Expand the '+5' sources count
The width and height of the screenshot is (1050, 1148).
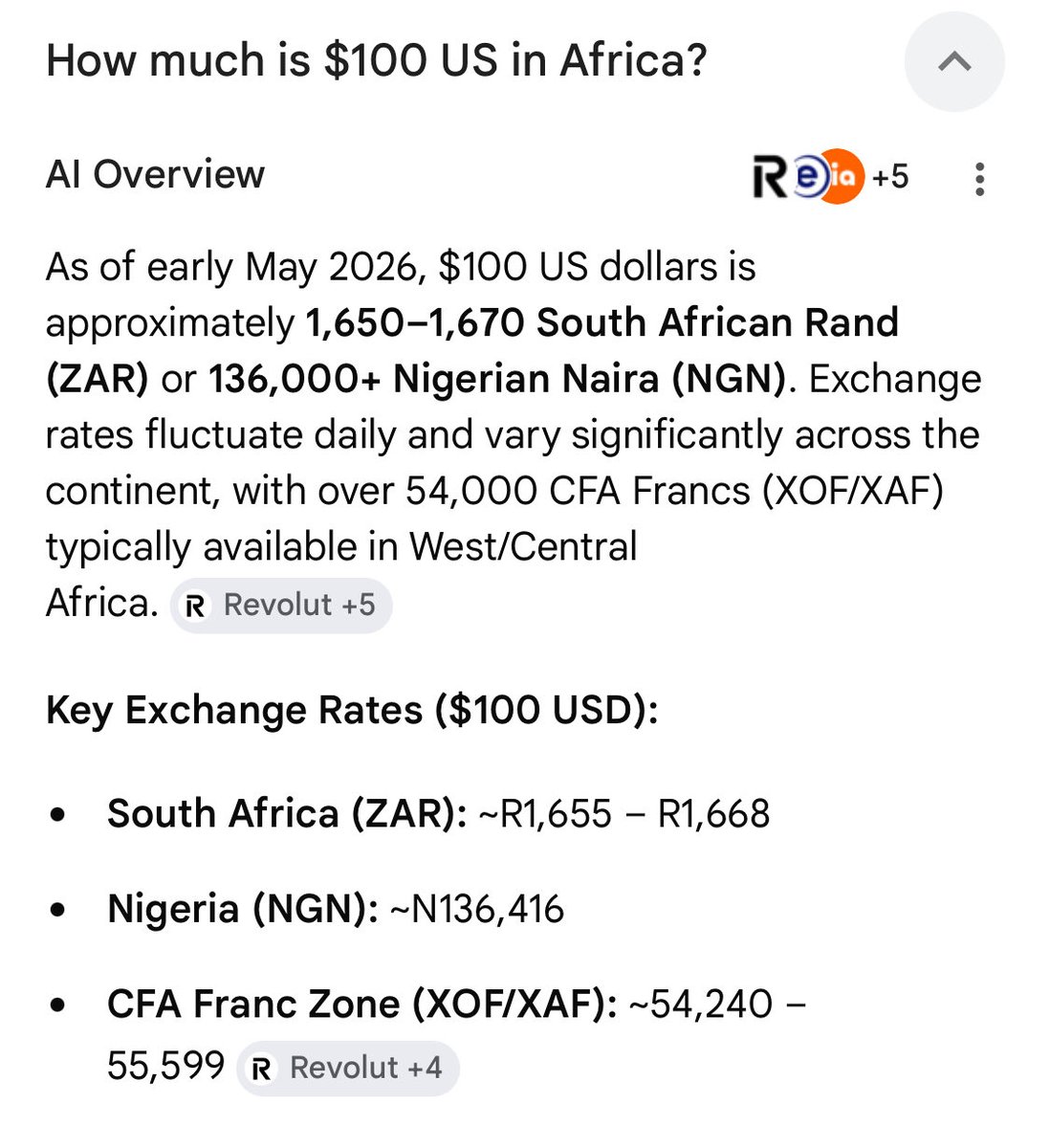click(x=890, y=177)
